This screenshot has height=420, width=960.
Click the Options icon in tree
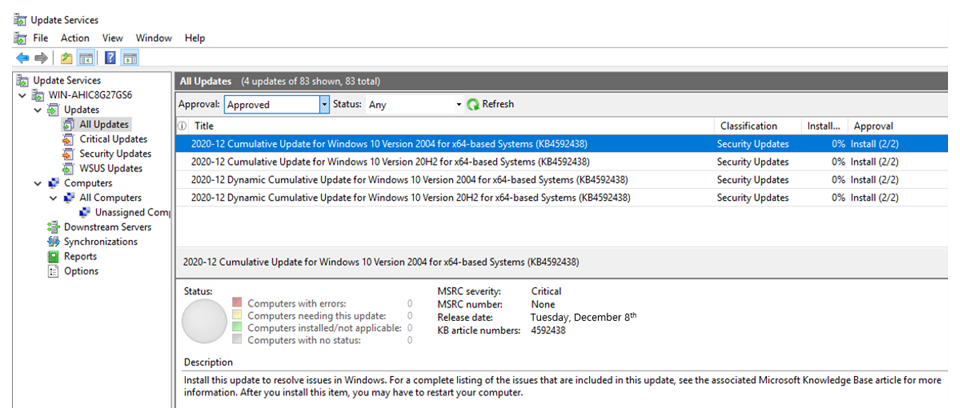pos(54,271)
